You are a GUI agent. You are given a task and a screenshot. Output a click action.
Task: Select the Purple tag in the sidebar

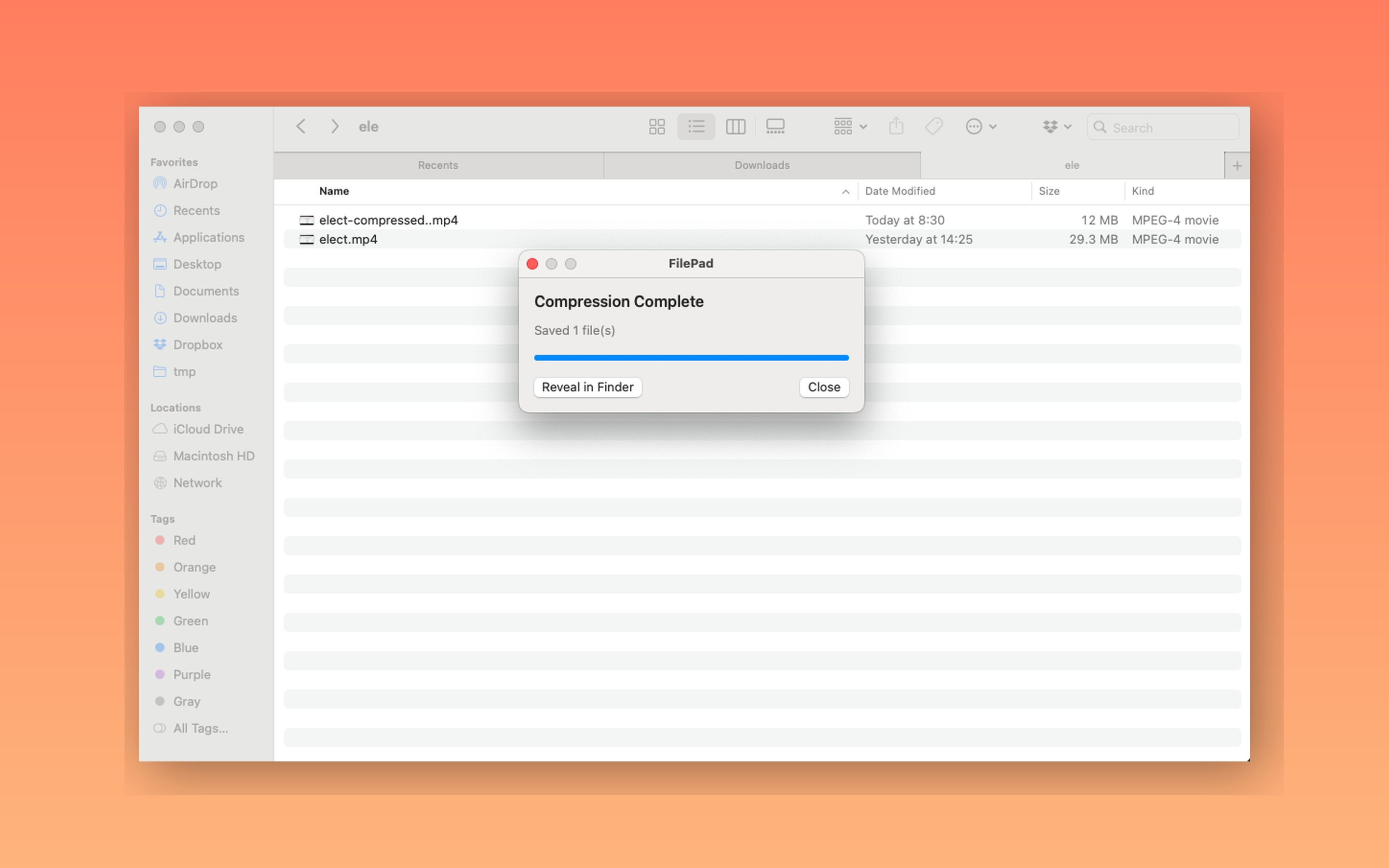(191, 675)
